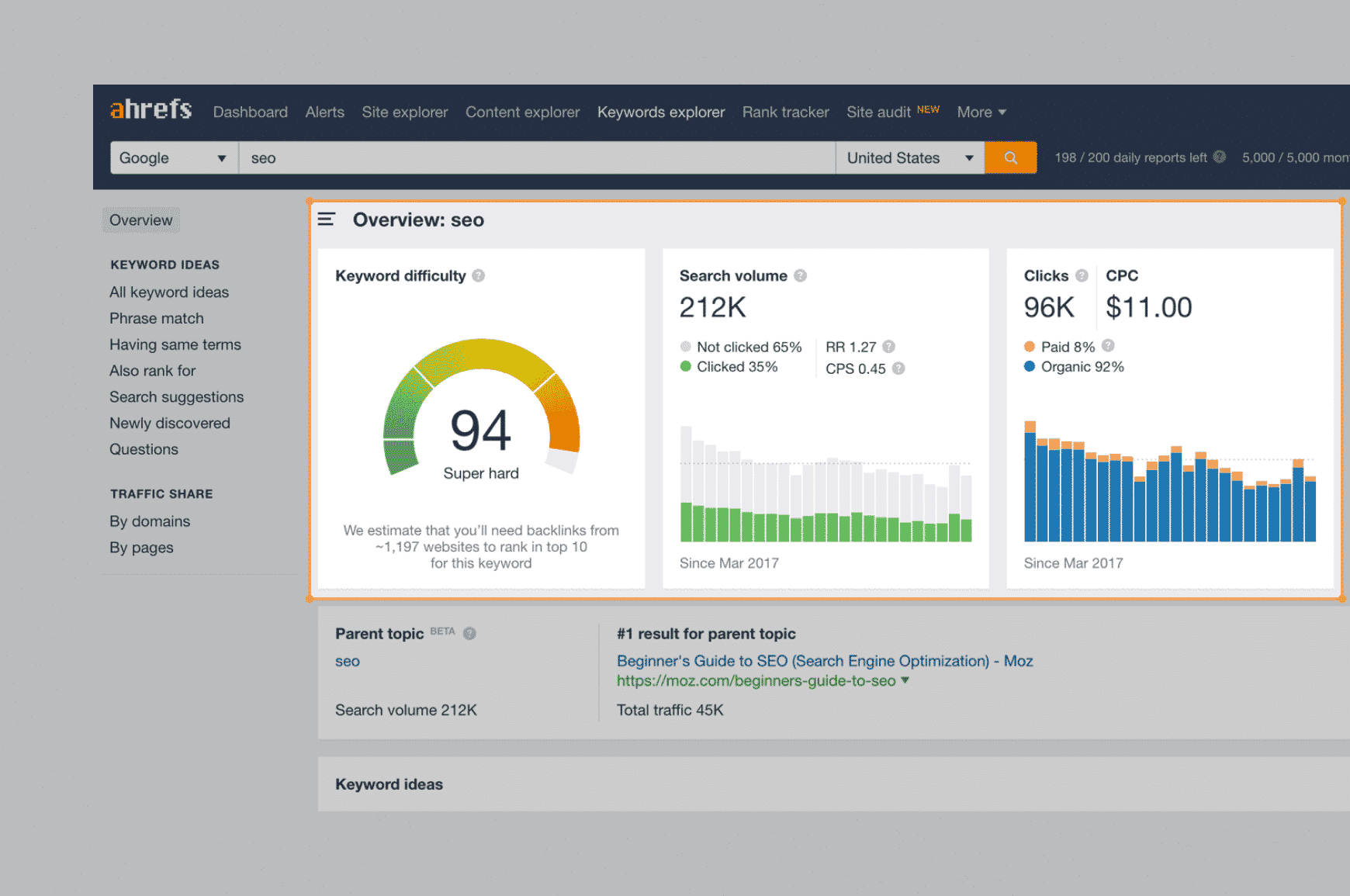The height and width of the screenshot is (896, 1350).
Task: Open the United States country dropdown
Action: pos(909,158)
